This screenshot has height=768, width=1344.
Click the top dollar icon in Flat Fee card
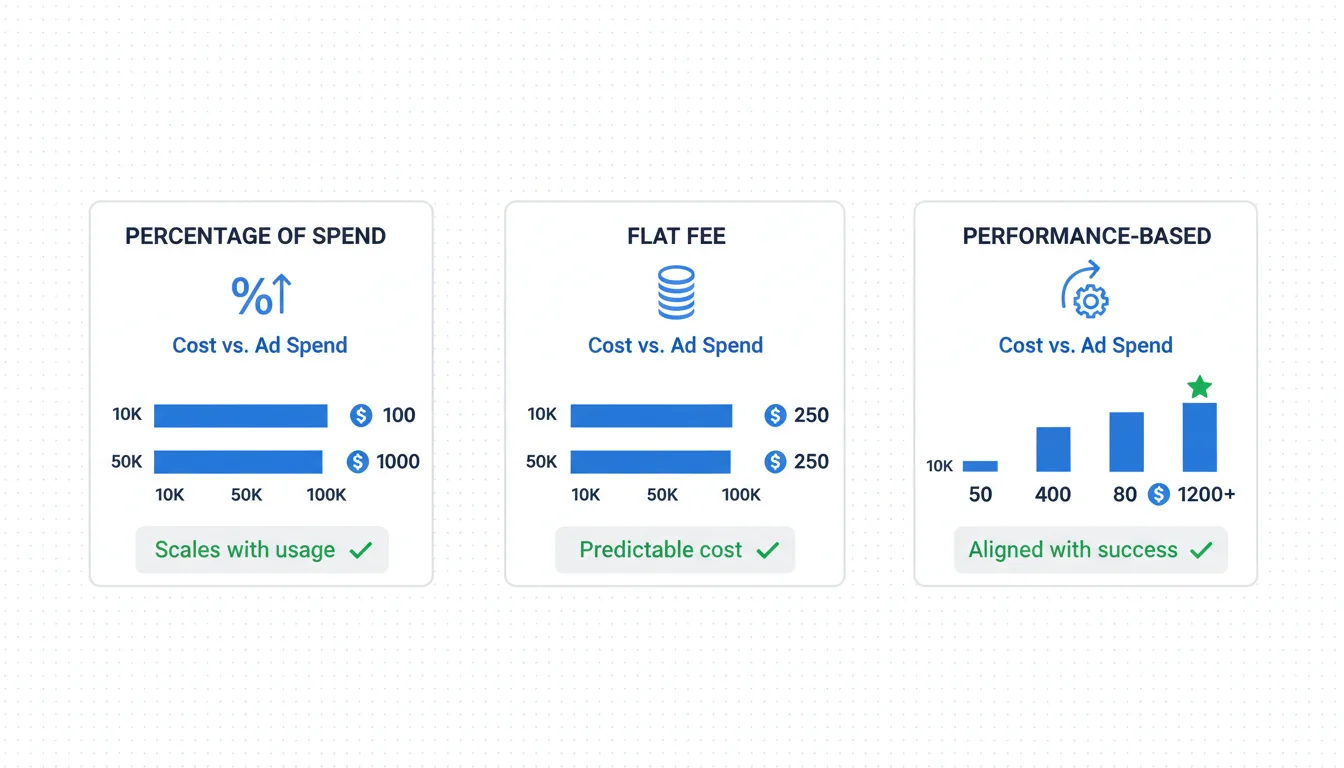775,415
